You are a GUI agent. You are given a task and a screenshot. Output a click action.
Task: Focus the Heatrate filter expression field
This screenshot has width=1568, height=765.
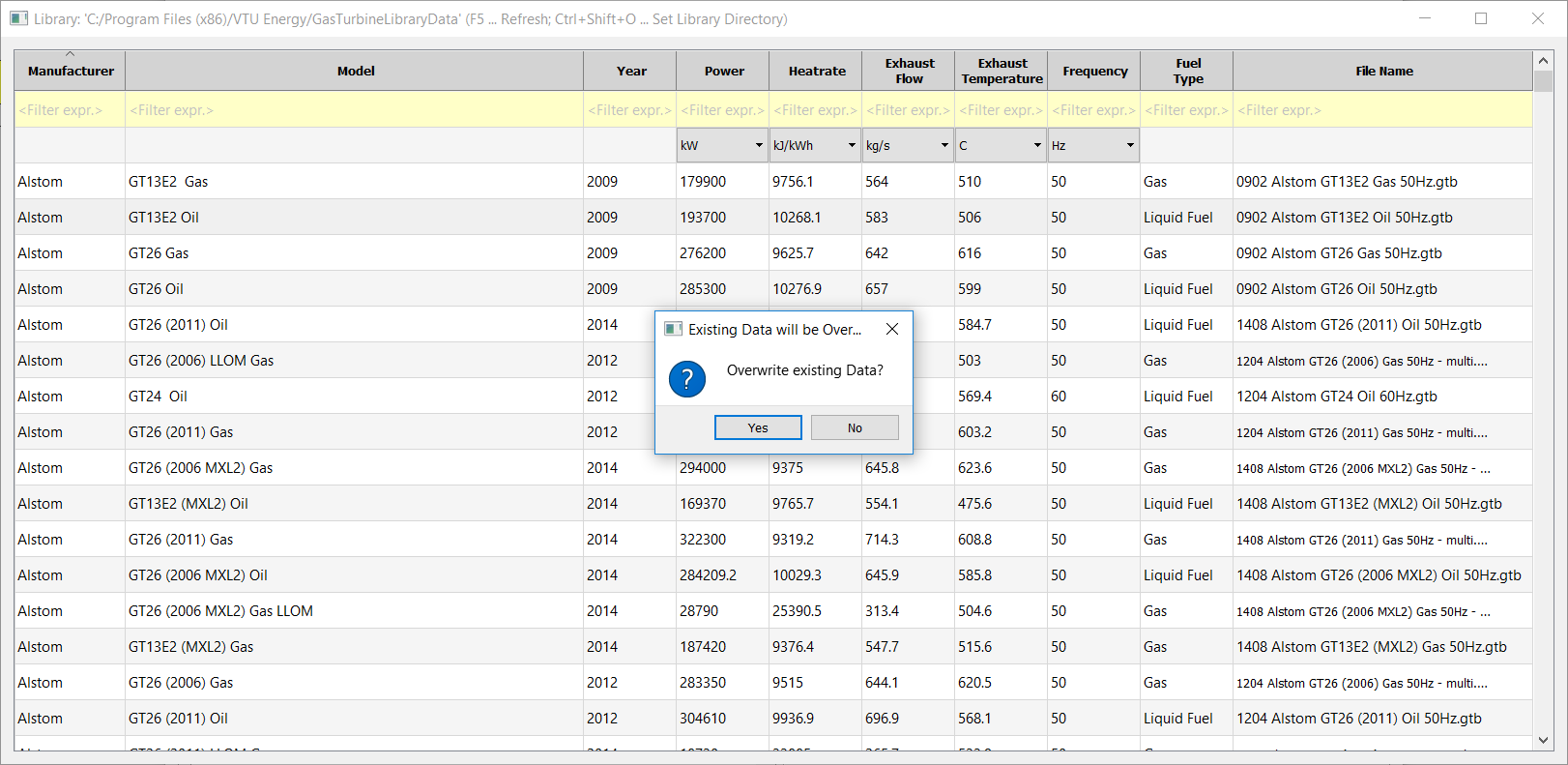coord(816,110)
